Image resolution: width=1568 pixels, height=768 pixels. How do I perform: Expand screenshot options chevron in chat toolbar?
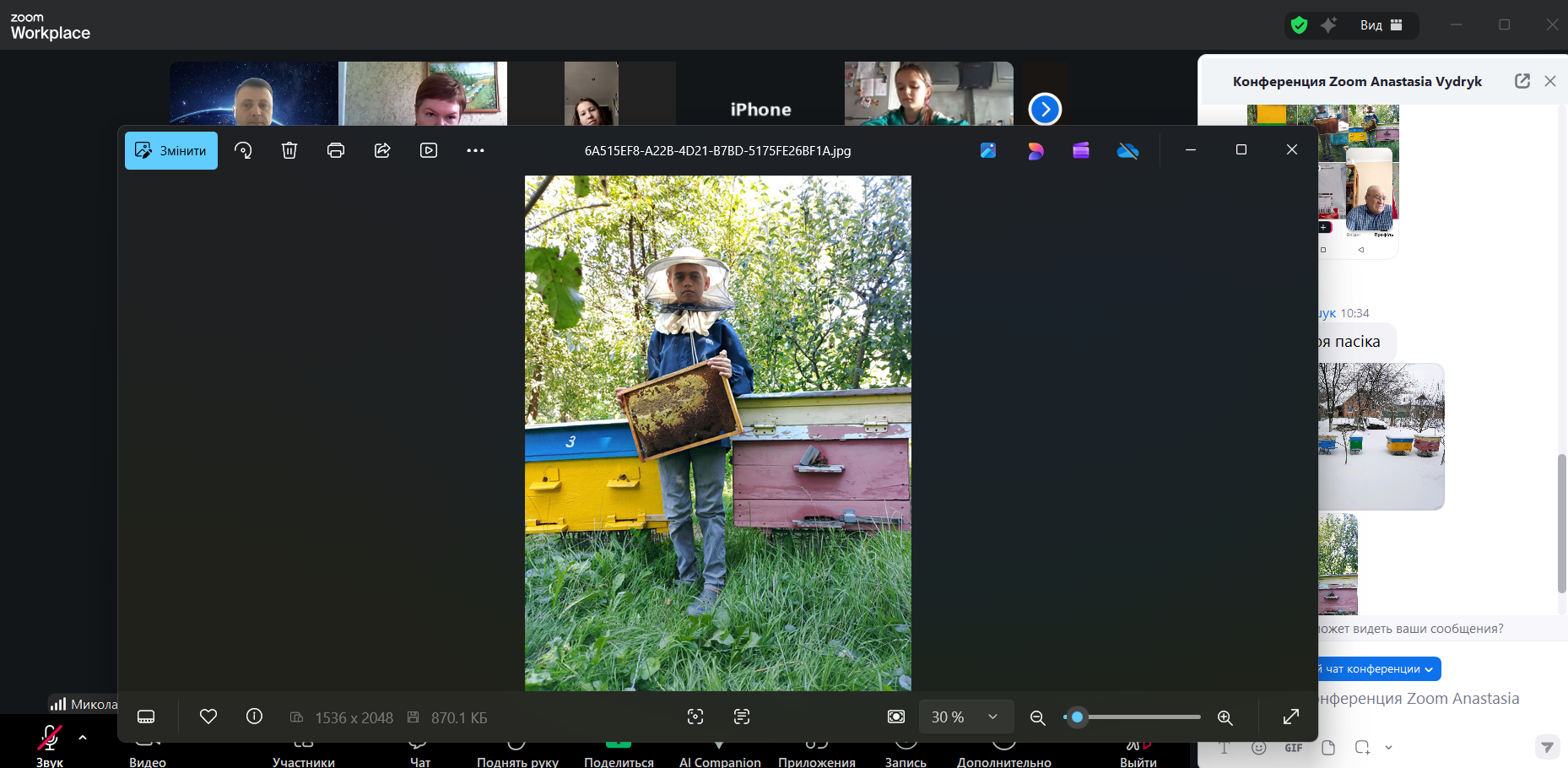tap(1388, 748)
